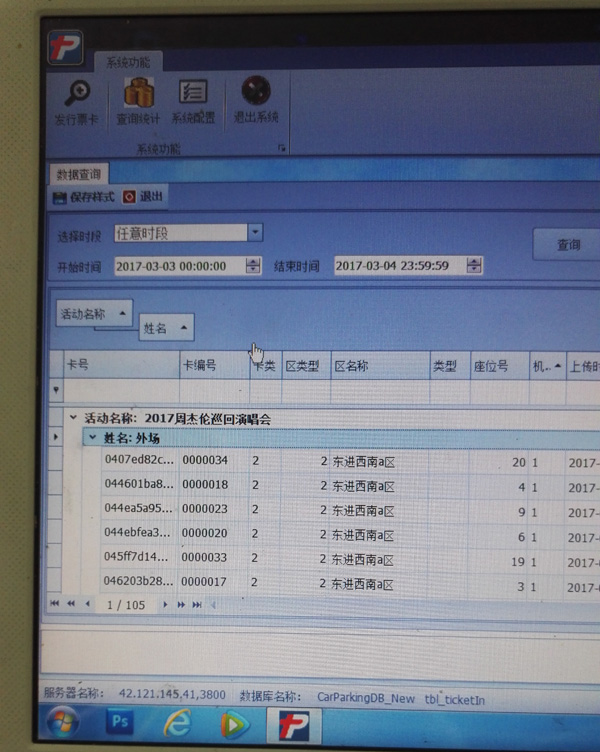Collapse the 姓名: 外场 group row
This screenshot has width=600, height=752.
click(x=92, y=438)
